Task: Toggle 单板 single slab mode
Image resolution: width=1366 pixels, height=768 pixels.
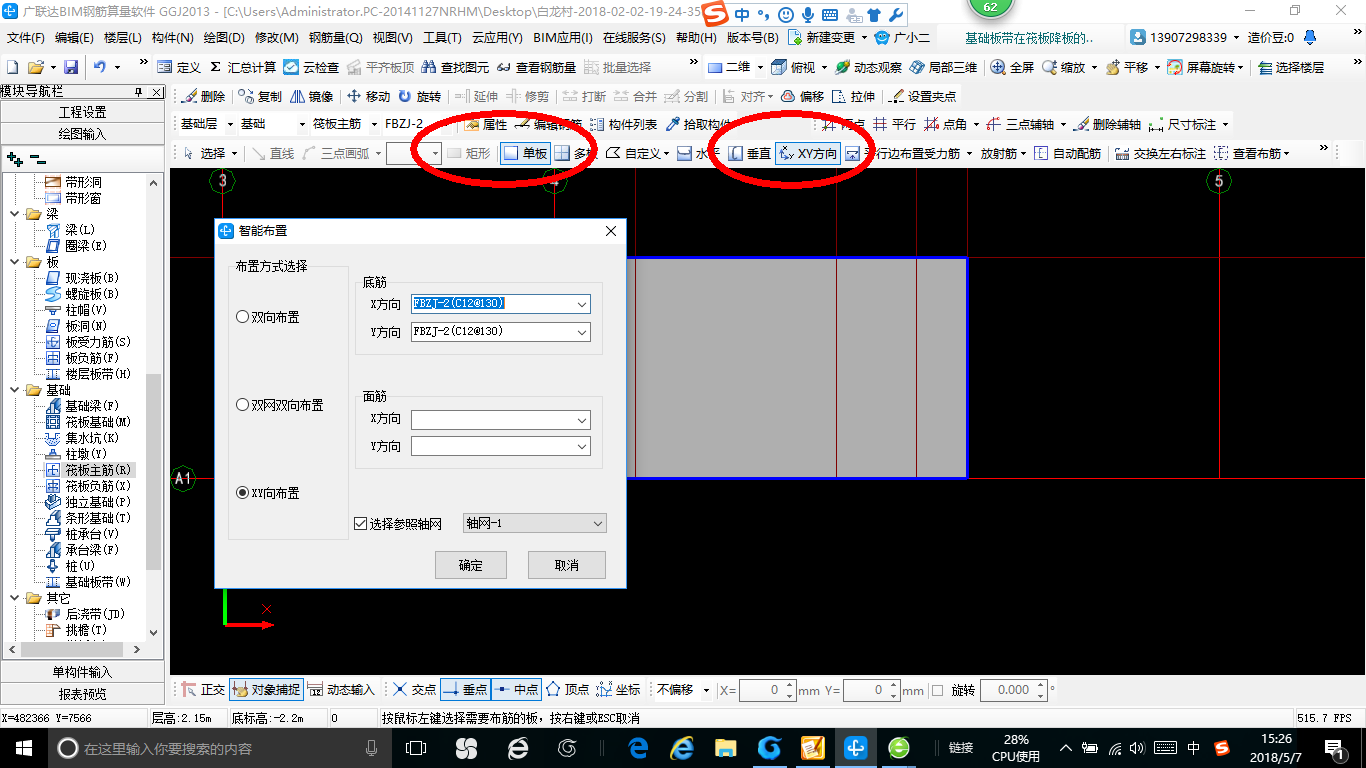Action: pos(525,153)
